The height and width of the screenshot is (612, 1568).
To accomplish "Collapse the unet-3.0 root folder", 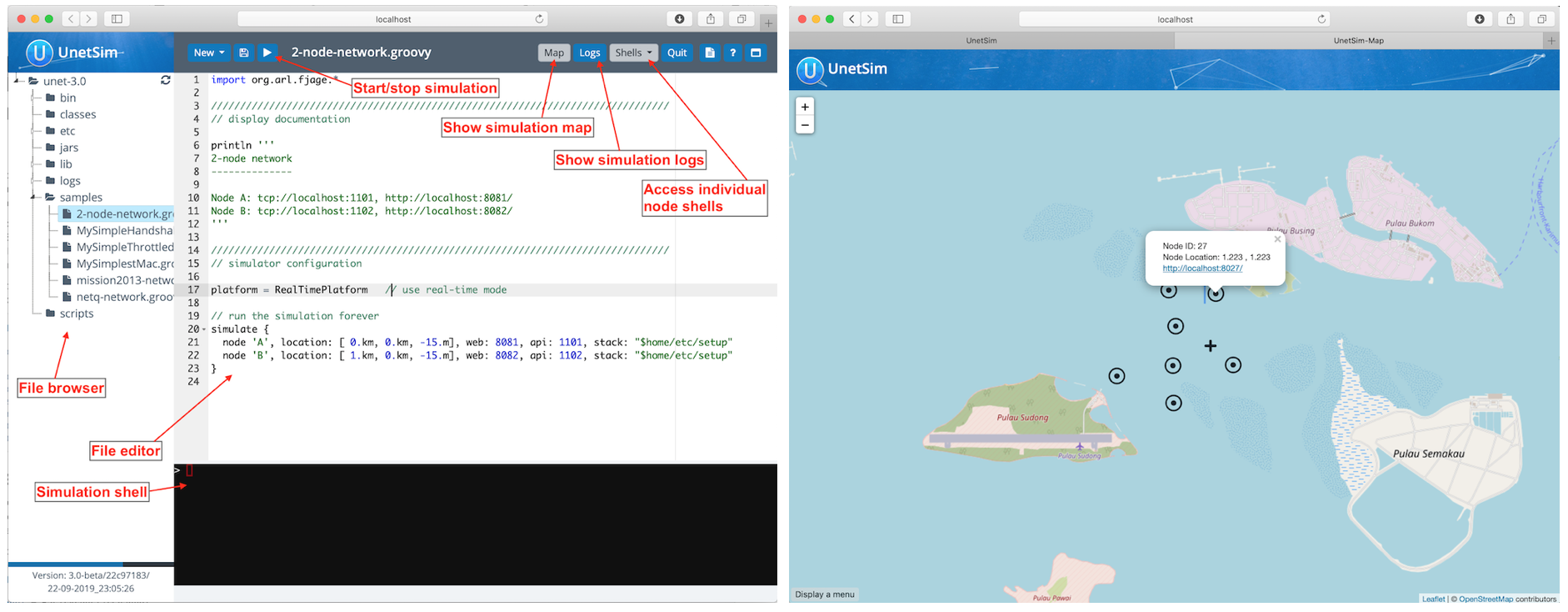I will pyautogui.click(x=18, y=81).
